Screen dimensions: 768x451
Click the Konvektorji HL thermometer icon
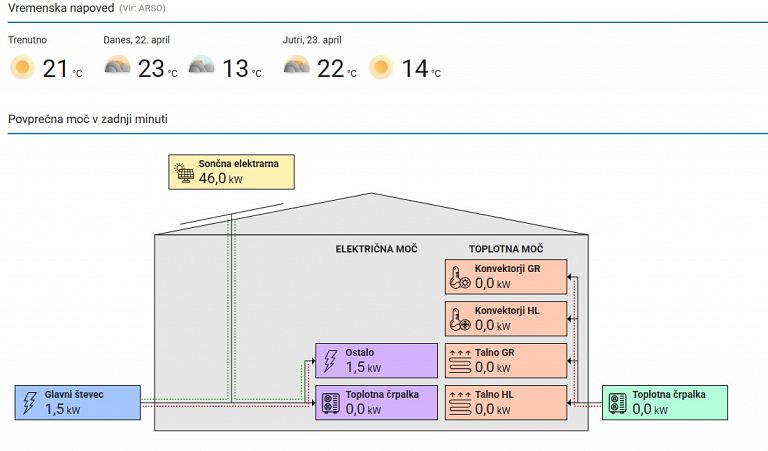(x=460, y=319)
